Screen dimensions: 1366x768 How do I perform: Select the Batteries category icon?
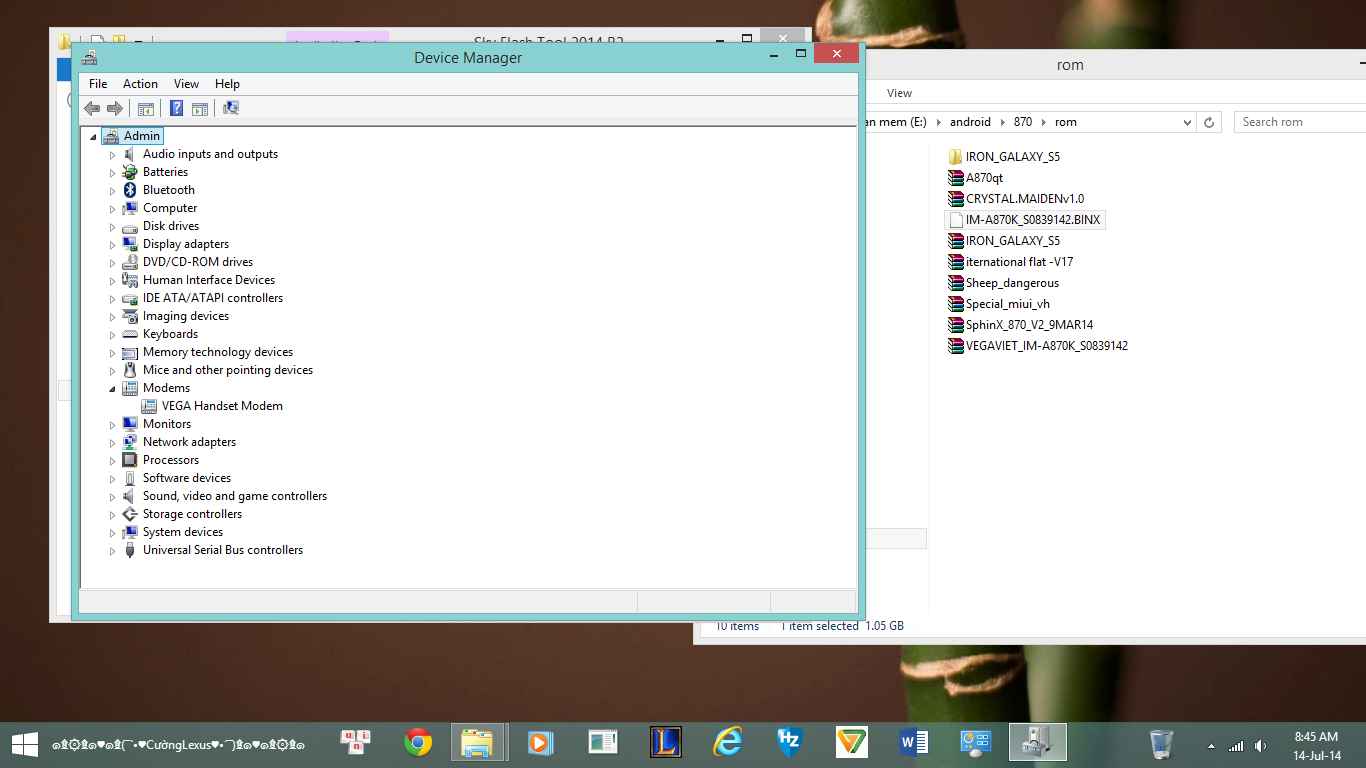130,172
